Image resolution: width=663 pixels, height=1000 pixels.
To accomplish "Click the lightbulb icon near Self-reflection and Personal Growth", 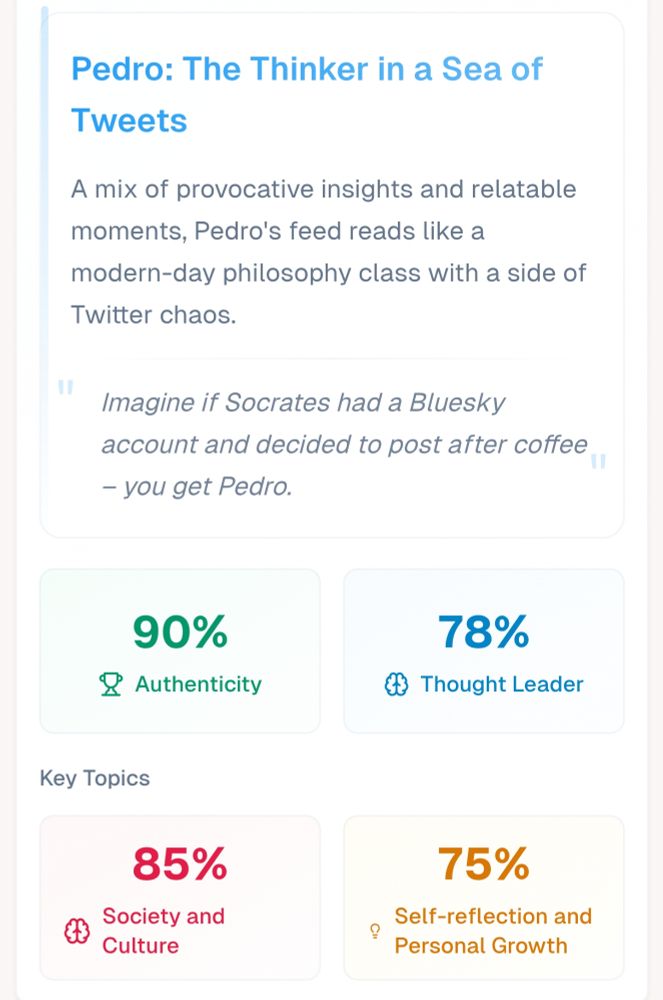I will point(374,931).
